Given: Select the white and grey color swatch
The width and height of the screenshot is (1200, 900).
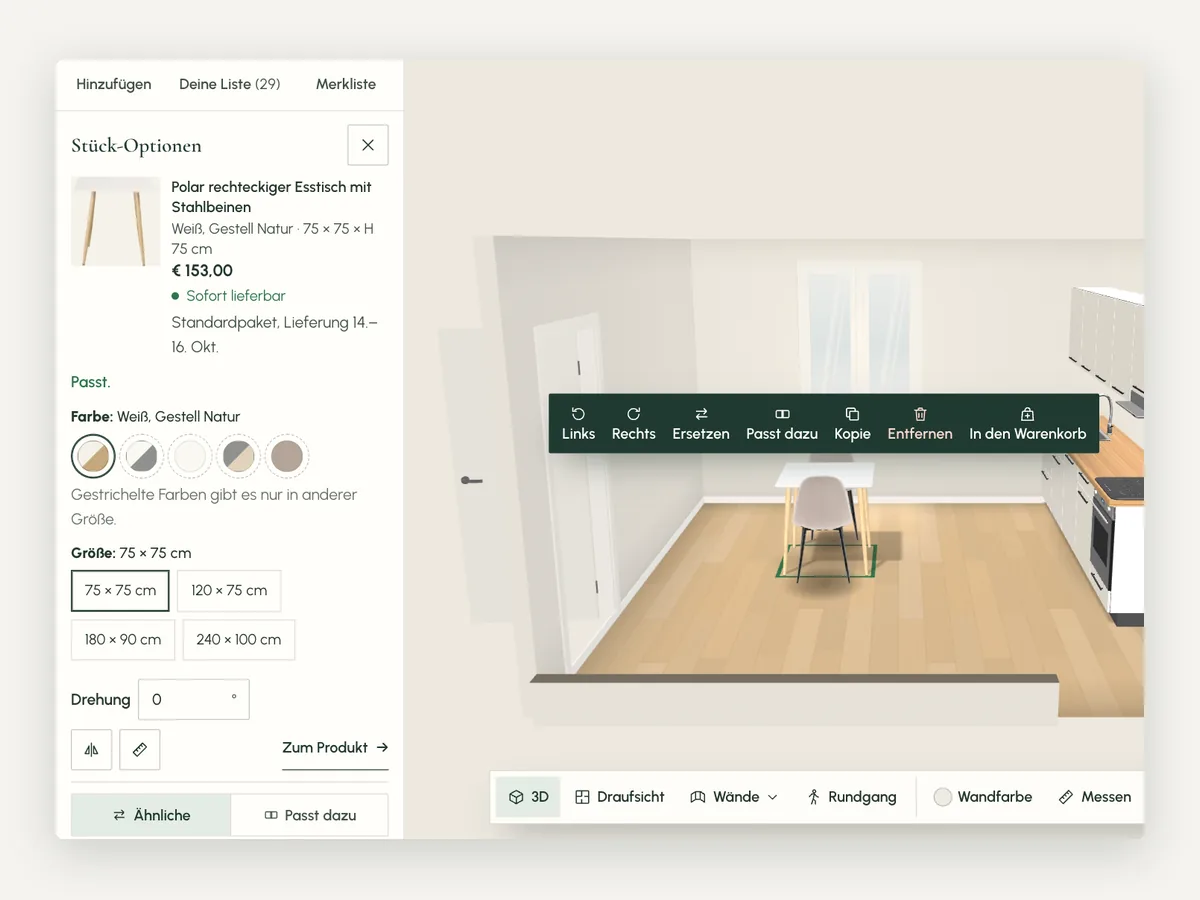Looking at the screenshot, I should tap(141, 457).
